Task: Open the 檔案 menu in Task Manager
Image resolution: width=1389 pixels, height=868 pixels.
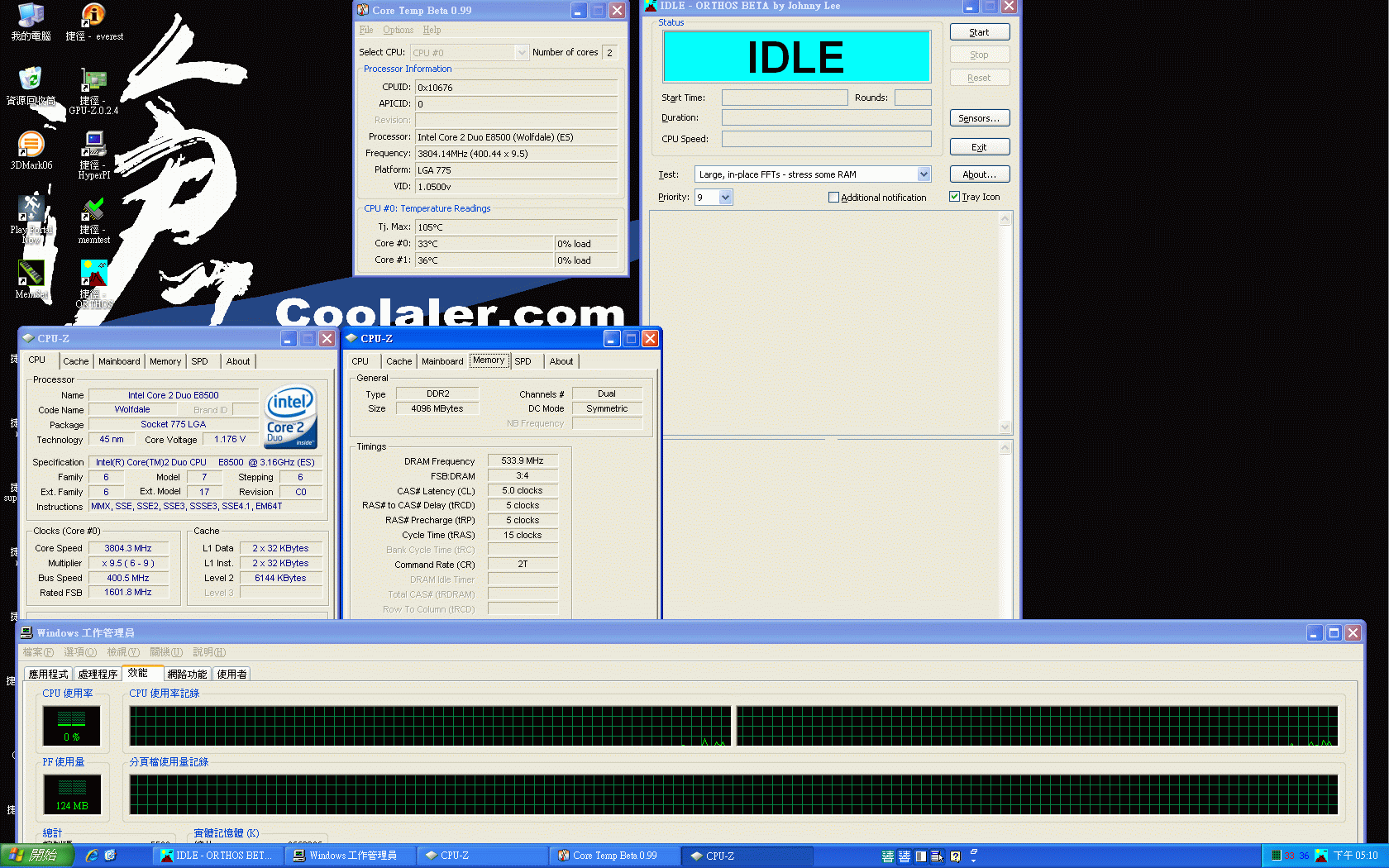Action: [x=38, y=652]
